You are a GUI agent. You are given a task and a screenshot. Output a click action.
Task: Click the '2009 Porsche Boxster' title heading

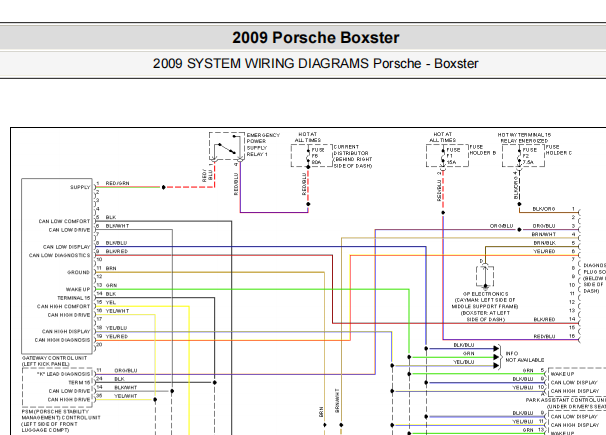[x=315, y=37]
